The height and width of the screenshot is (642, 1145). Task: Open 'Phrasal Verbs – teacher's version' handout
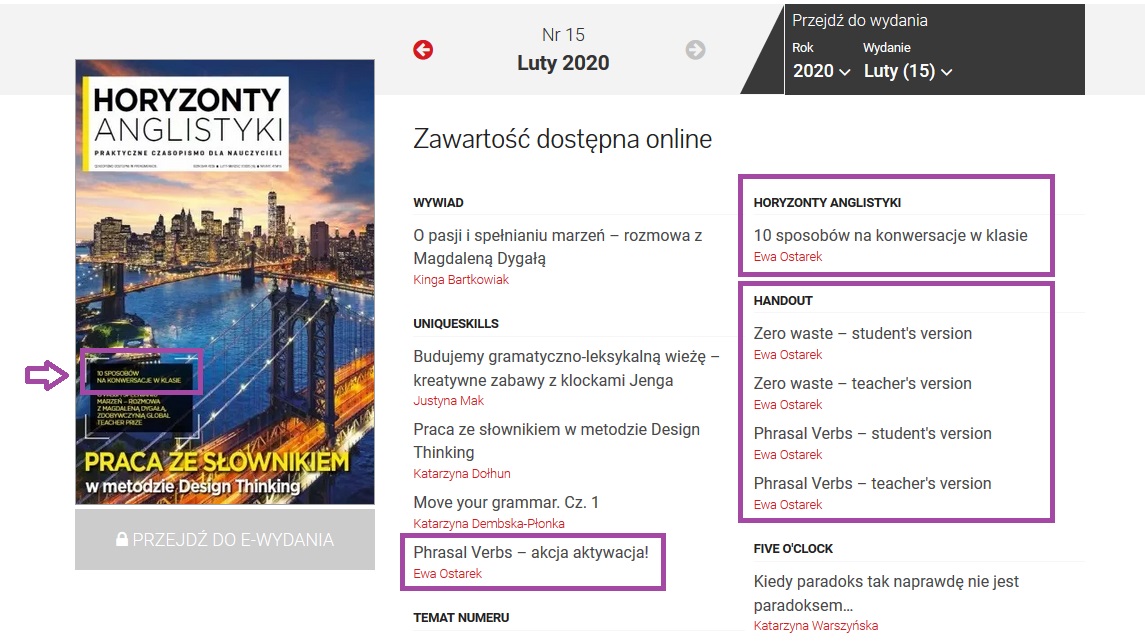872,483
